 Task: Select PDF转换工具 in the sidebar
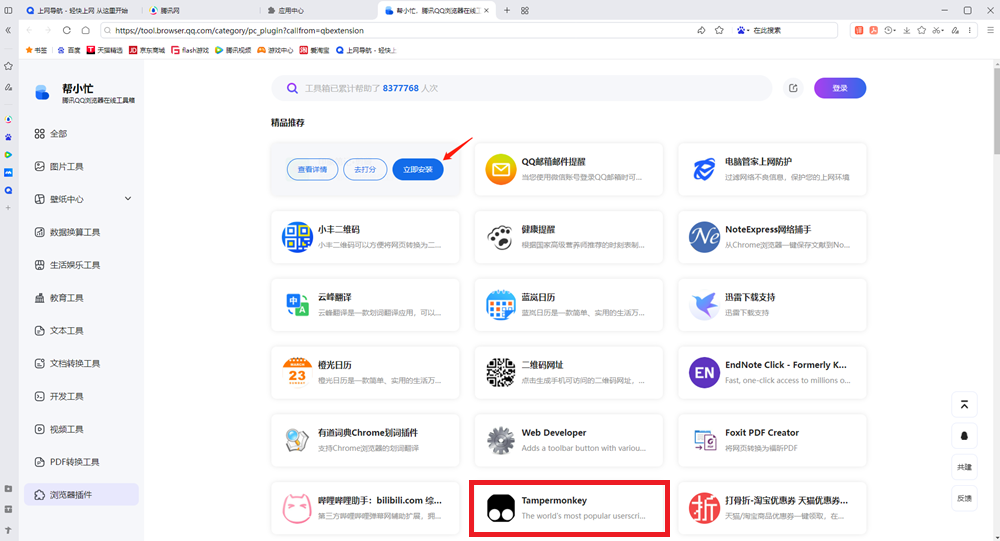tap(75, 462)
